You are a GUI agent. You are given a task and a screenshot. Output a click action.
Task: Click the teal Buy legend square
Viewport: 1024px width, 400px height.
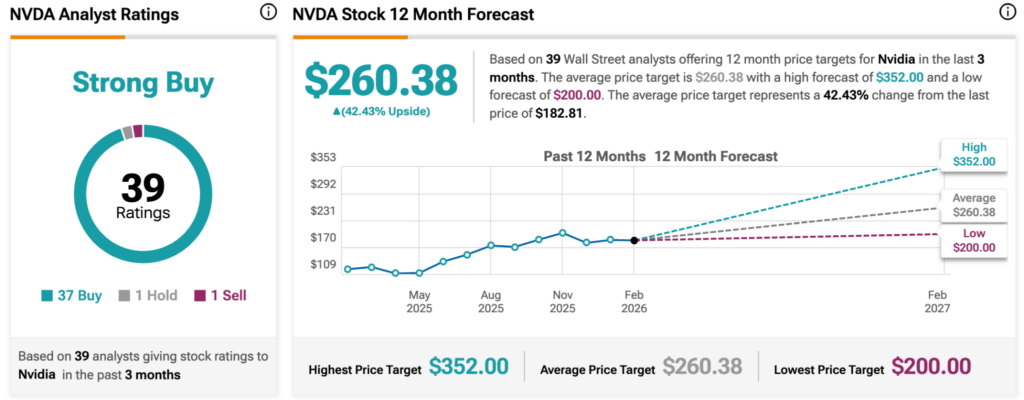tap(48, 295)
